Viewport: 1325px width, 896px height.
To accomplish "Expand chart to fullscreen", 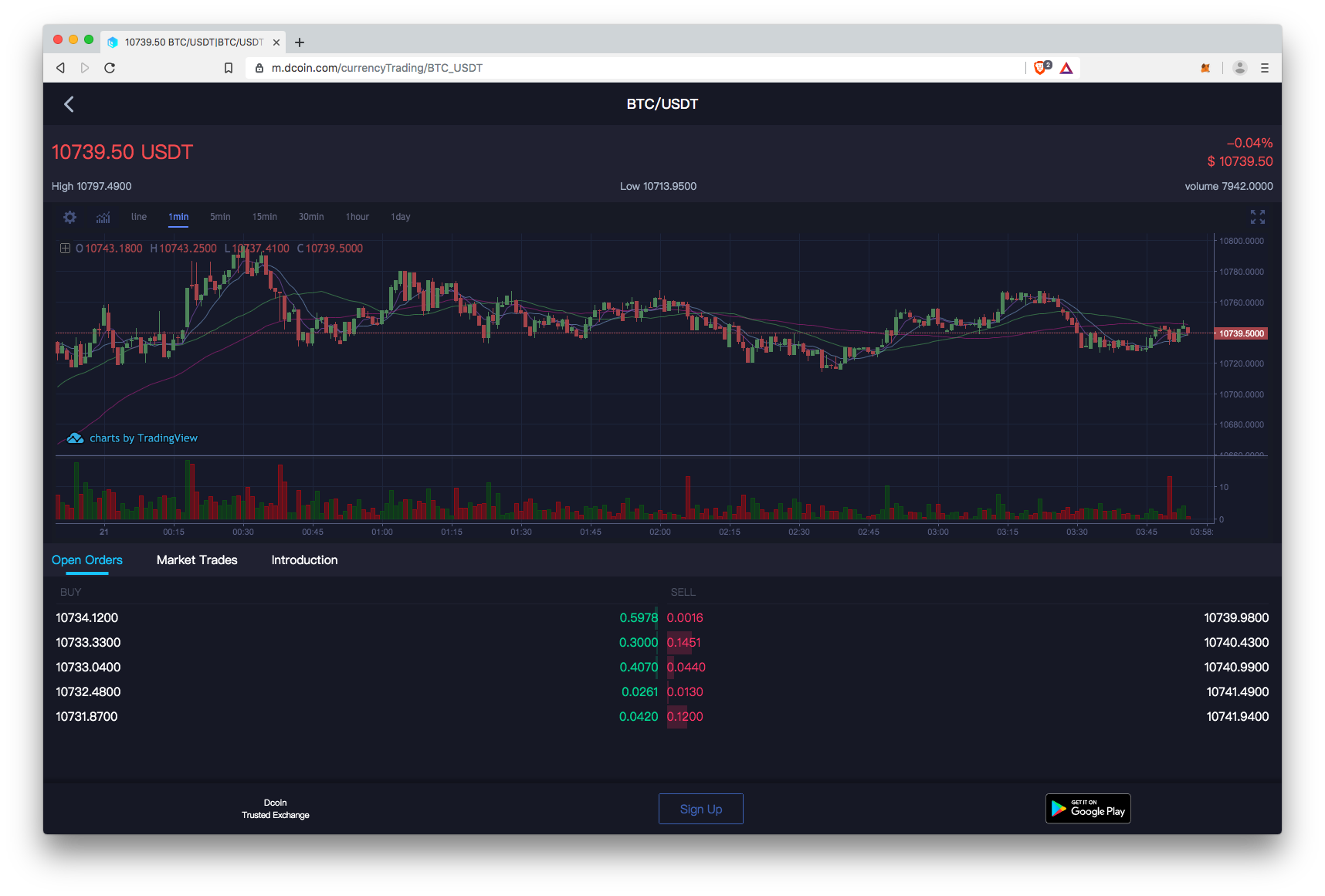I will tap(1258, 217).
